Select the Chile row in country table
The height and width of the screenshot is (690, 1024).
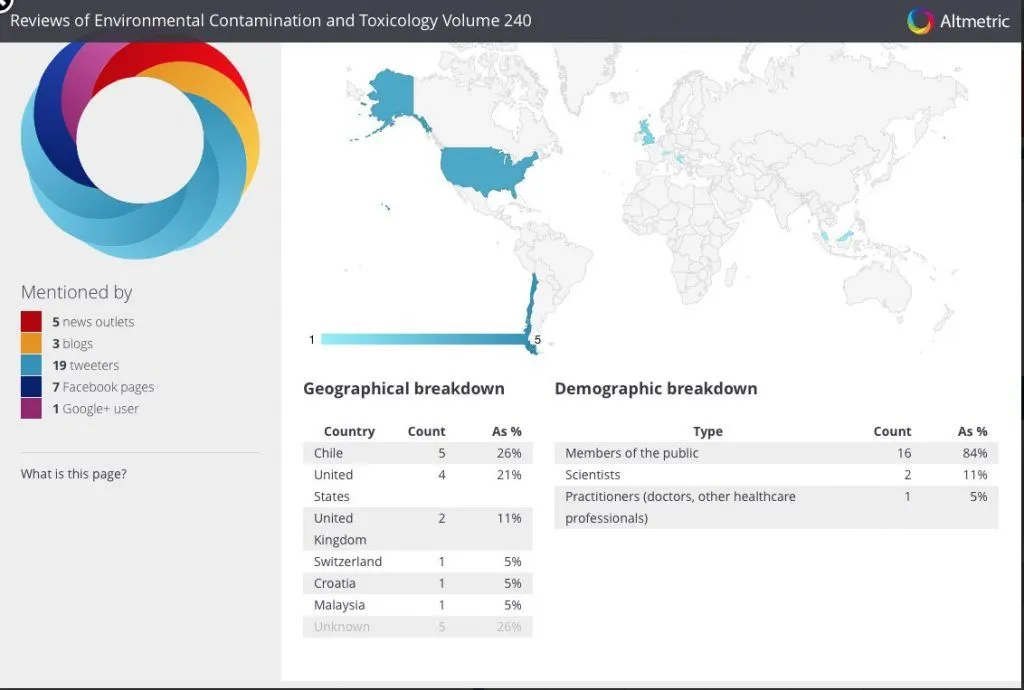[417, 453]
